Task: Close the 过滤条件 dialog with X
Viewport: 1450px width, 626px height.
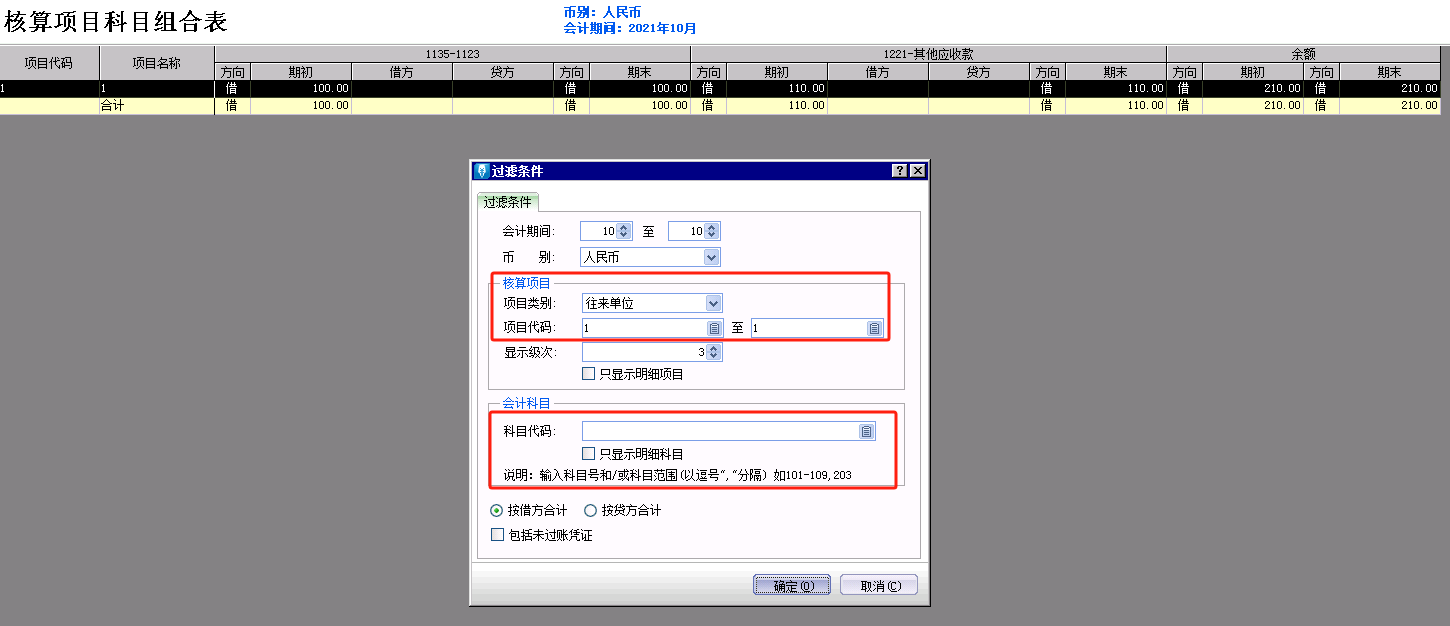Action: click(x=917, y=171)
